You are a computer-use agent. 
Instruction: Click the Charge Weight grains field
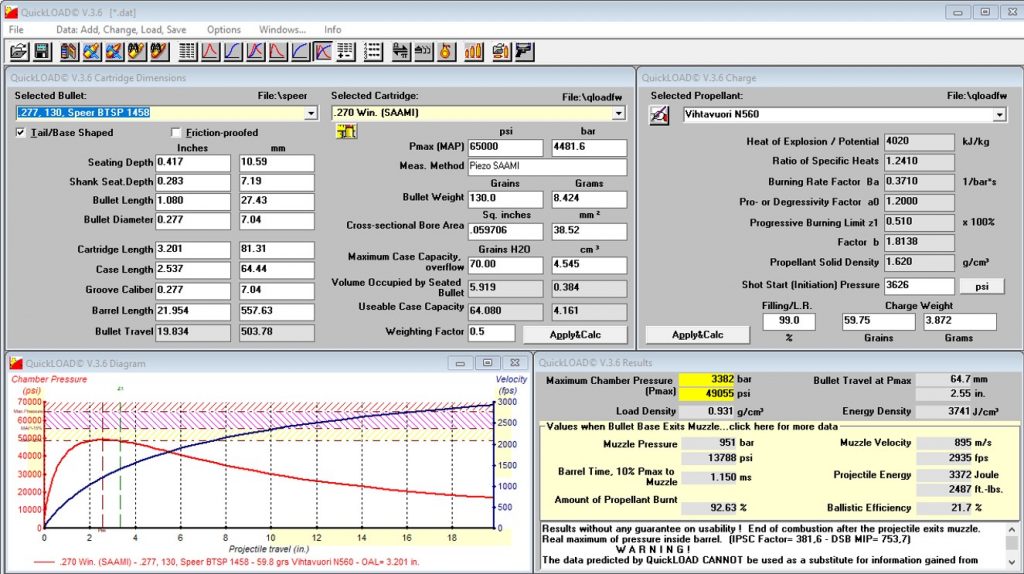pyautogui.click(x=878, y=321)
